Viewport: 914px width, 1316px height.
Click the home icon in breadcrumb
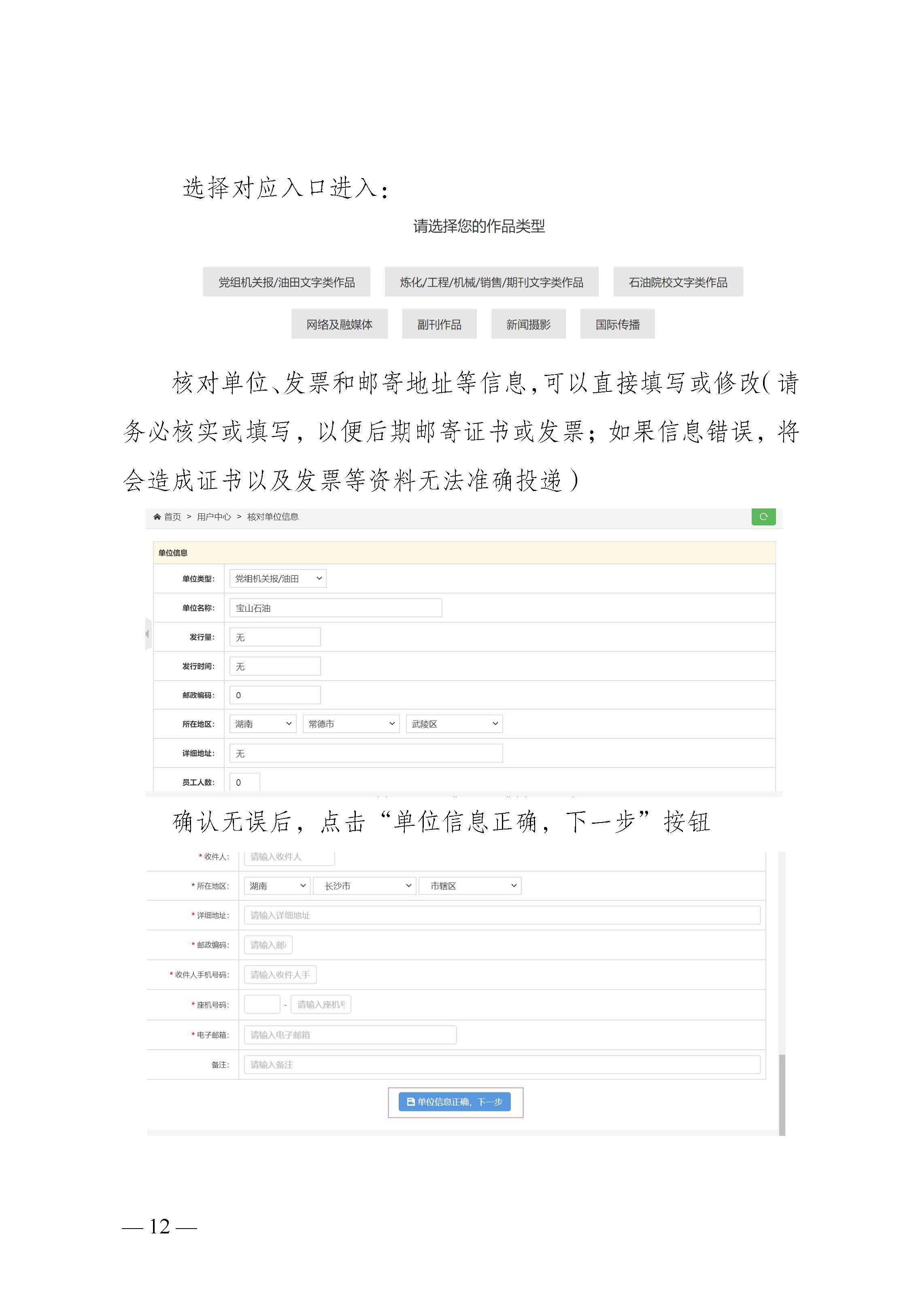click(157, 517)
